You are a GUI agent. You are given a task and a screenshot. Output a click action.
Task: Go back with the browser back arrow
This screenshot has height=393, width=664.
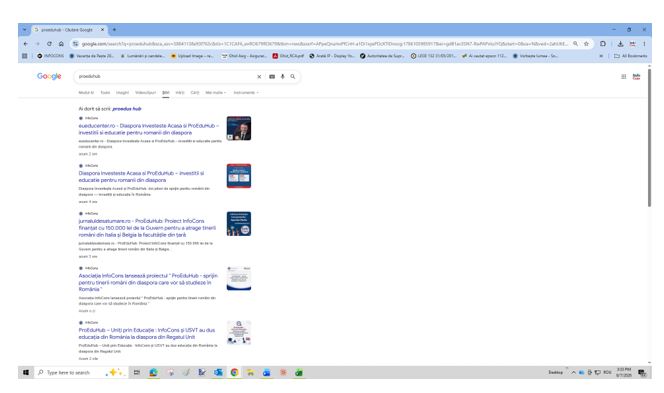coord(25,44)
